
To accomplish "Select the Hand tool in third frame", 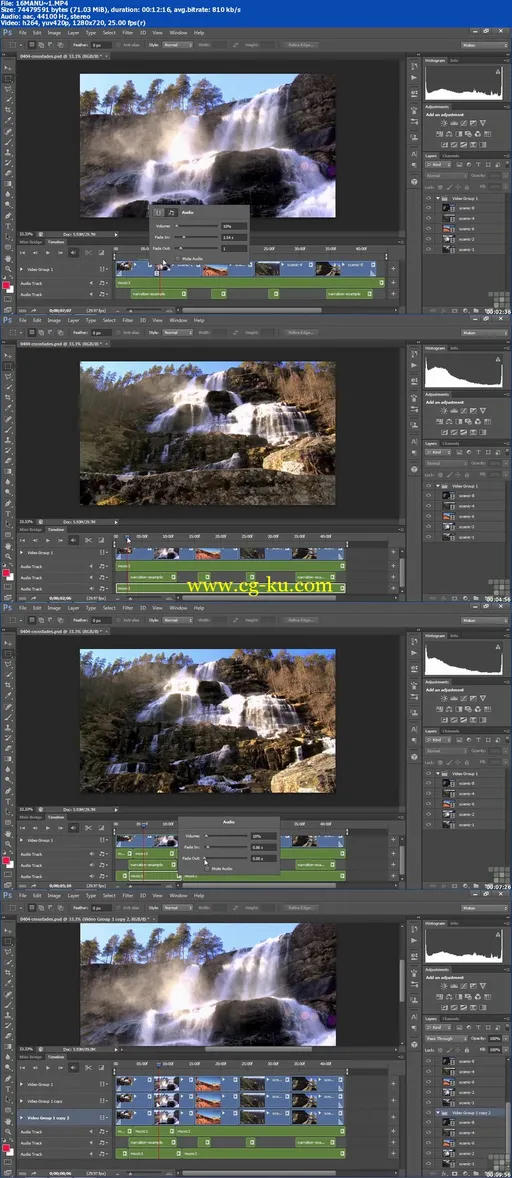I will [8, 833].
